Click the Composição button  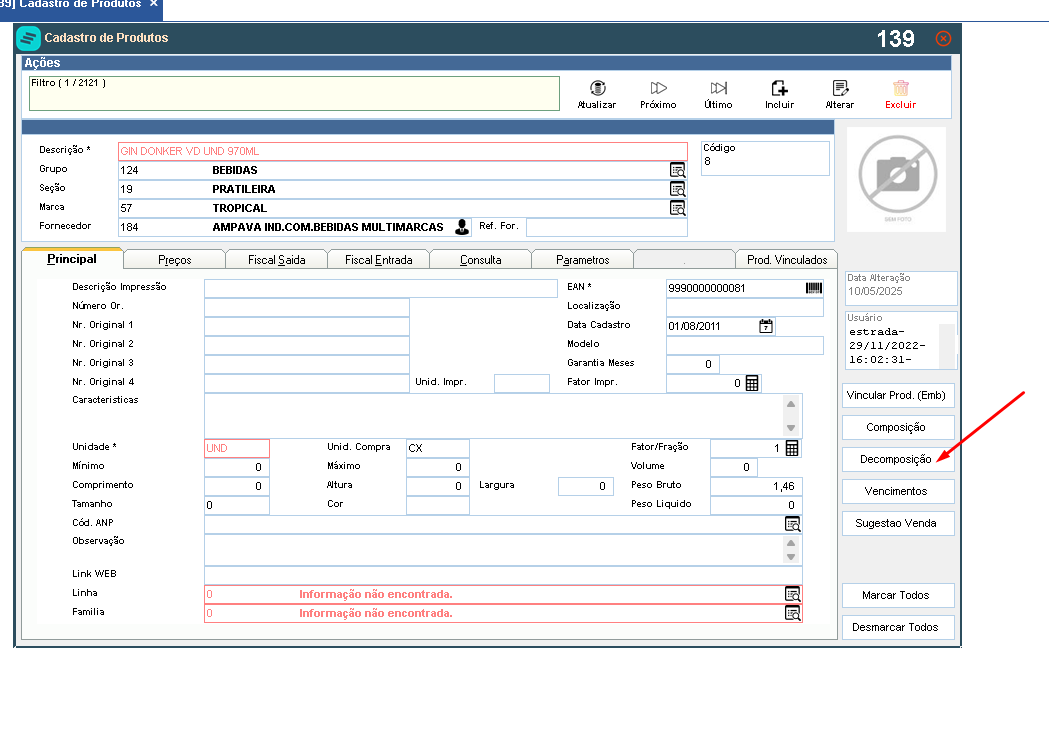[x=897, y=428]
